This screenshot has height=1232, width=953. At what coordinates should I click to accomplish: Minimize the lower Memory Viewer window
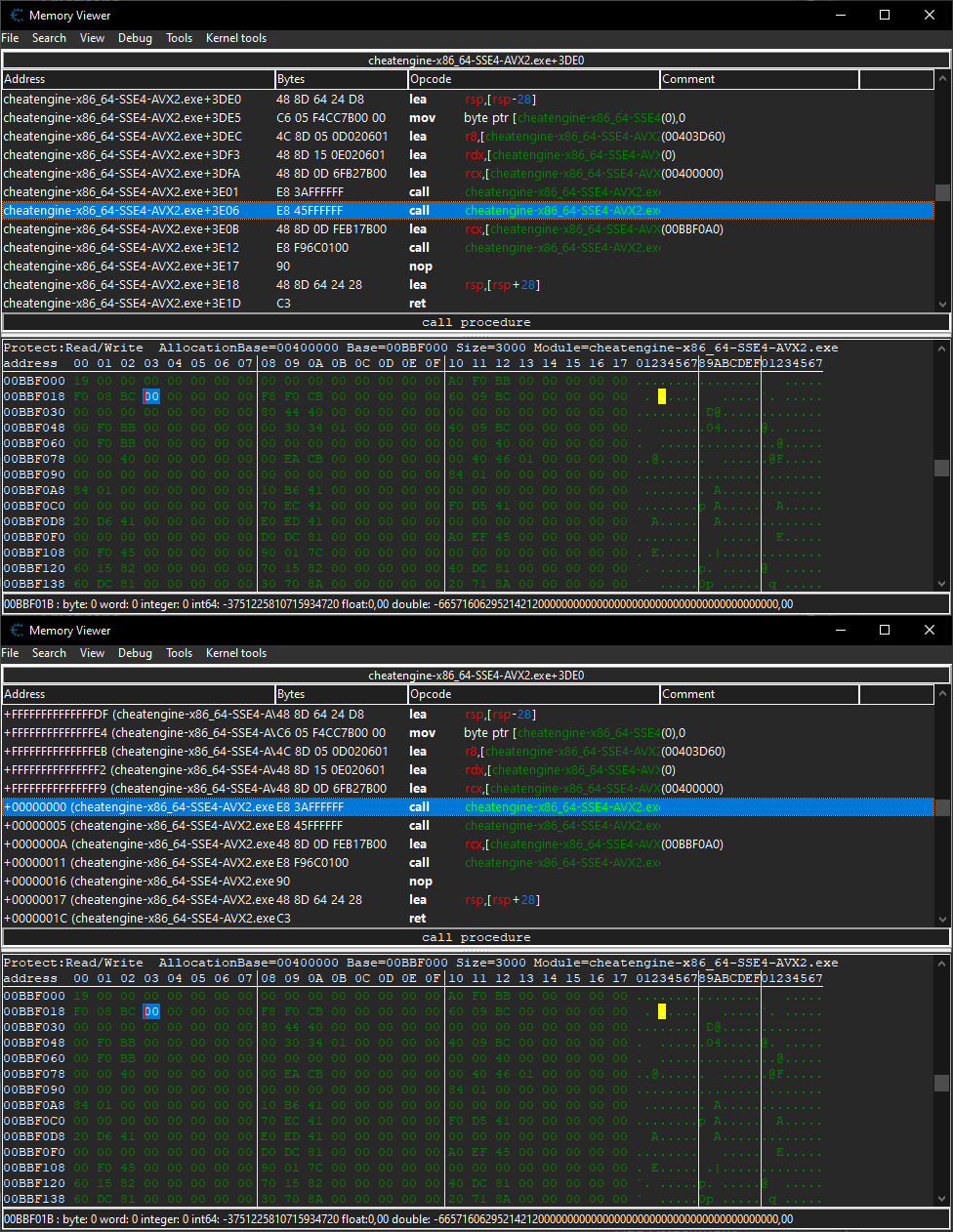[x=840, y=630]
